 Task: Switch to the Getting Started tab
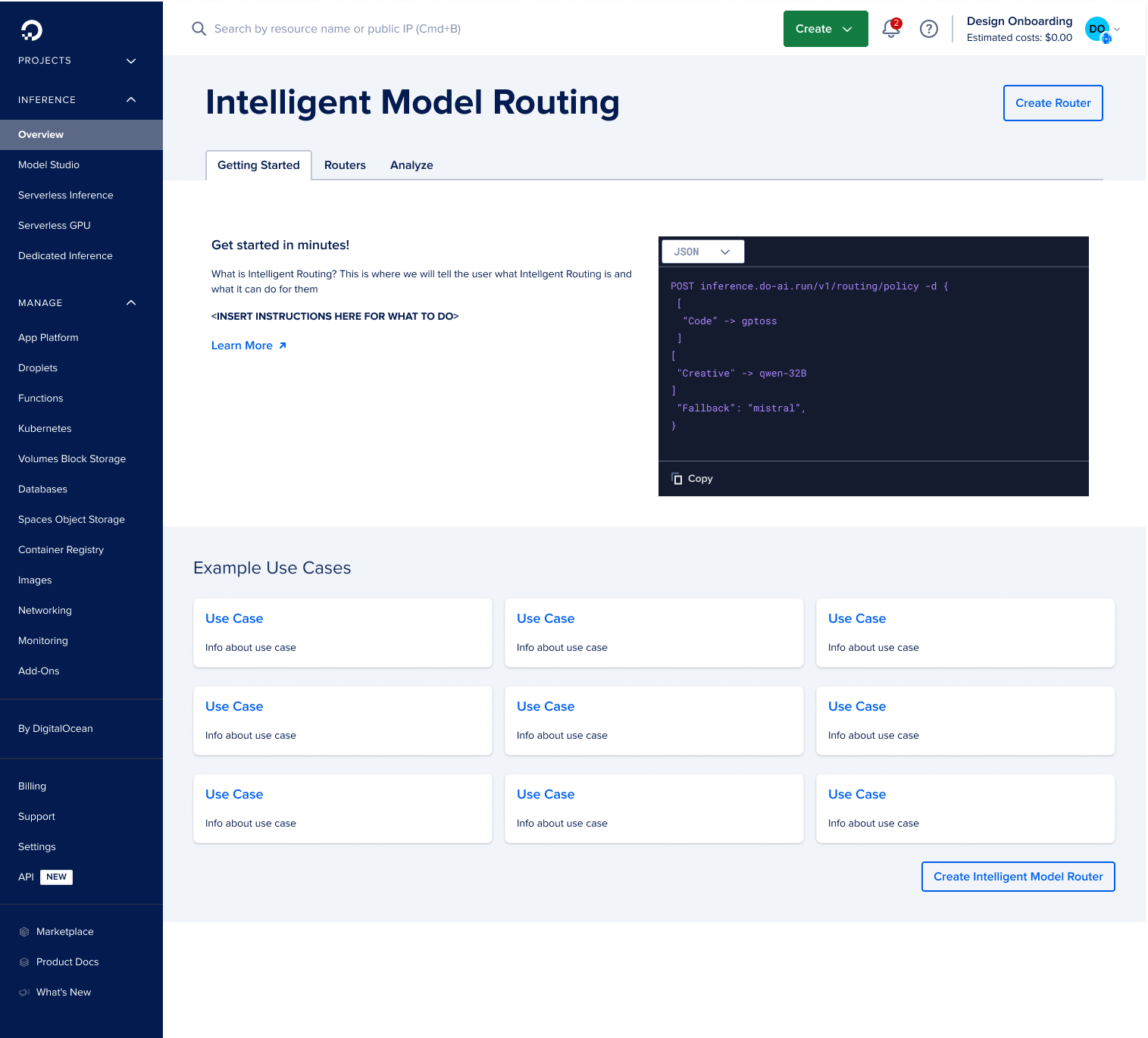click(258, 165)
